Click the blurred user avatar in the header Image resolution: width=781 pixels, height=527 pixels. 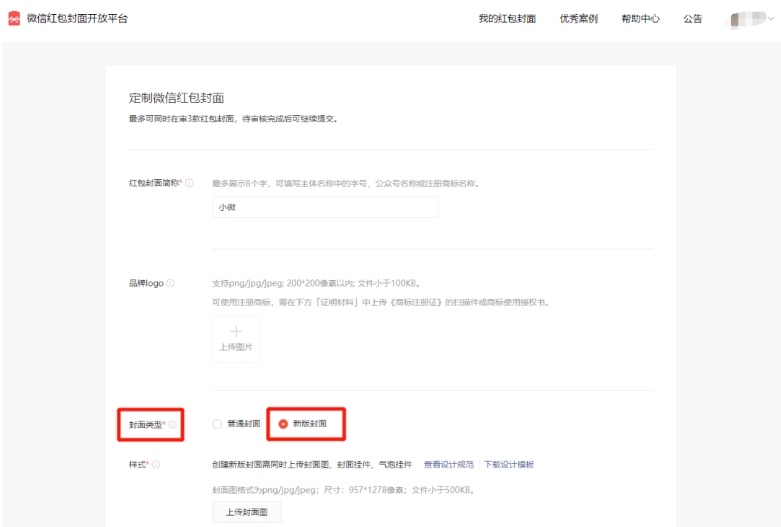click(746, 19)
